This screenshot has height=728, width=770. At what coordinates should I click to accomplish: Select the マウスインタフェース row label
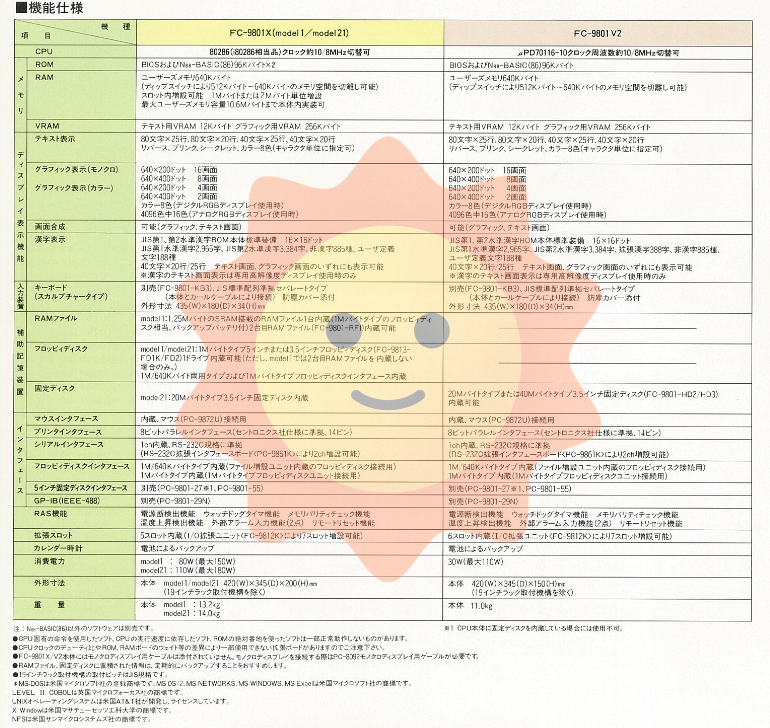(72, 418)
